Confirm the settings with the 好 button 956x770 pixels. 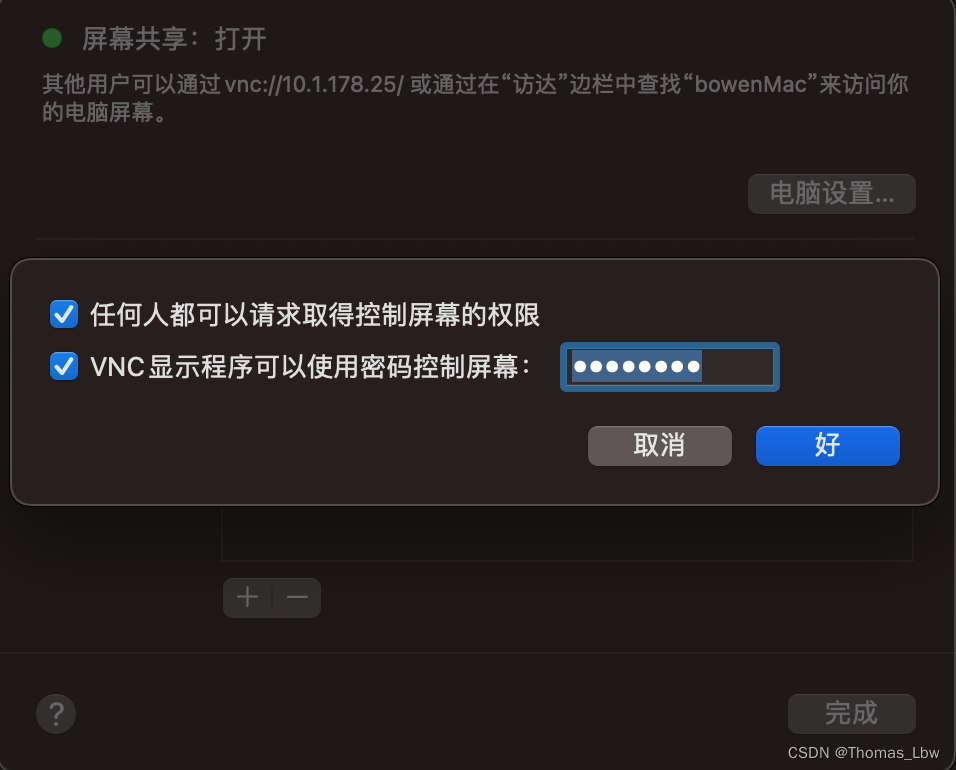click(827, 446)
